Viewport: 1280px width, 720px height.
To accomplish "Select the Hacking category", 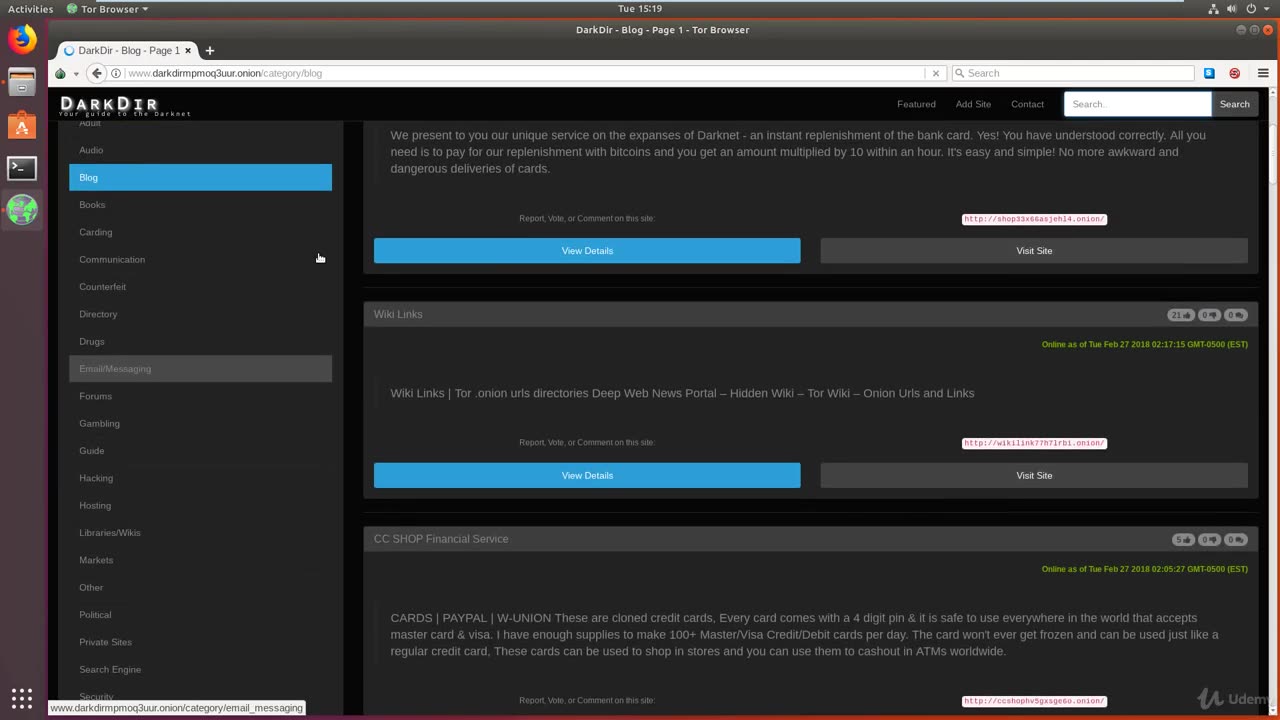I will (200, 478).
